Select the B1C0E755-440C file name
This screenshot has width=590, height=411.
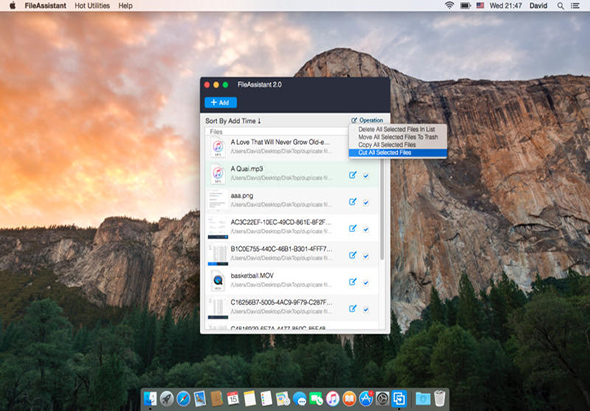click(x=281, y=249)
